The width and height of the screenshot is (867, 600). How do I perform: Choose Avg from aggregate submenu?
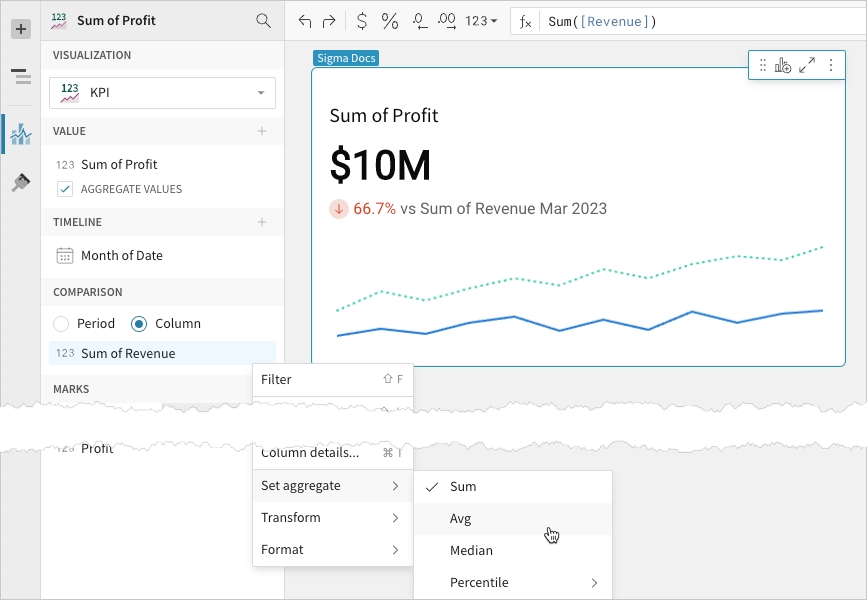[x=461, y=518]
